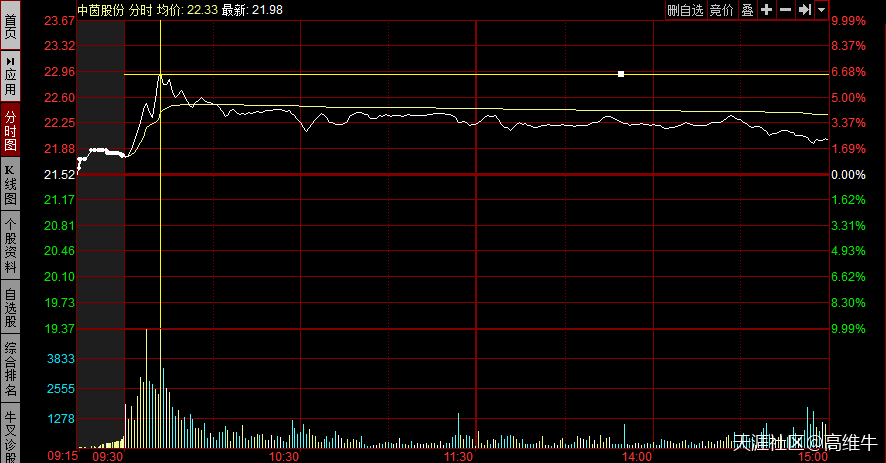Open the 综合排名 ranking tab
This screenshot has height=463, width=886.
(10, 370)
